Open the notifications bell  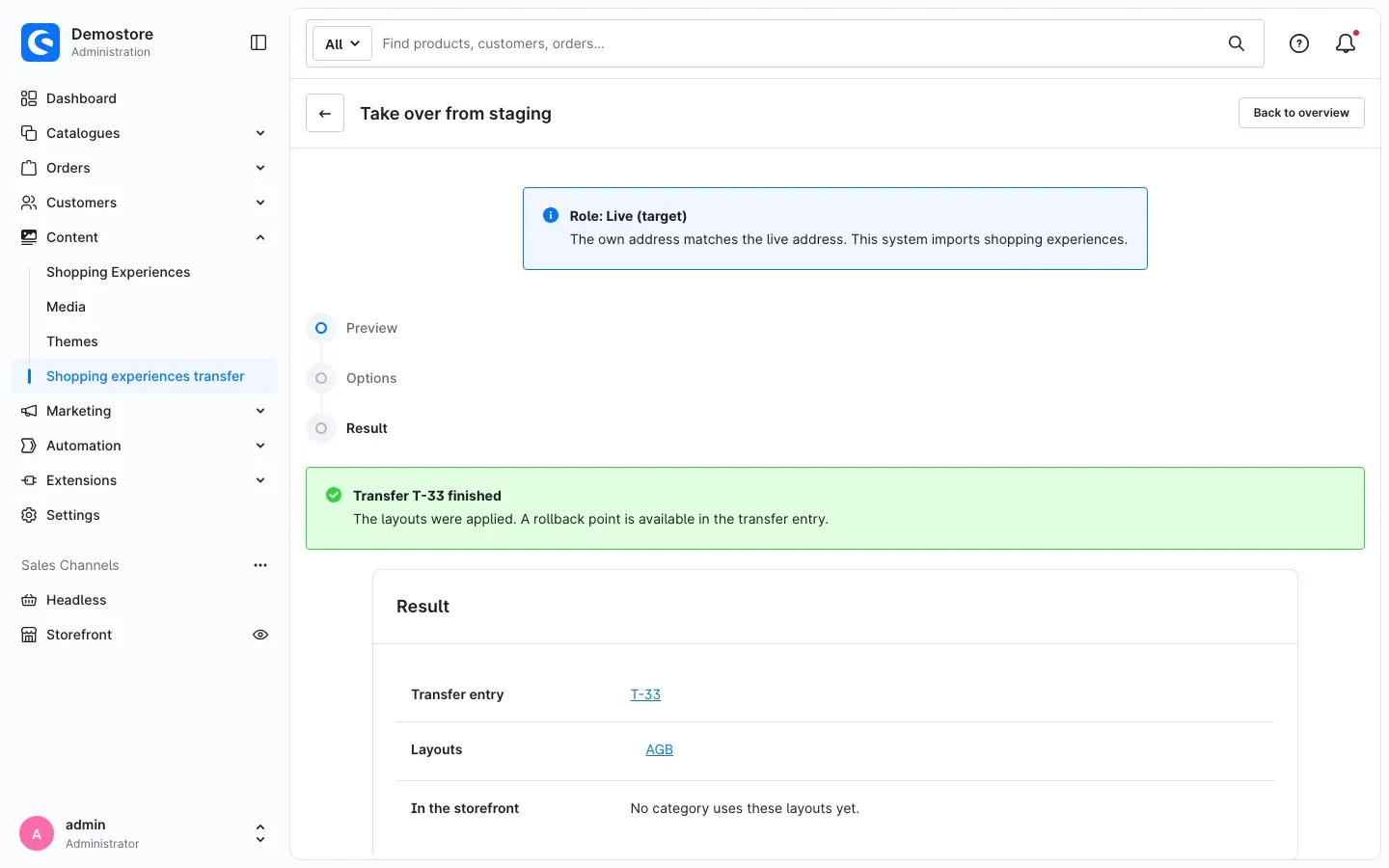[1346, 43]
